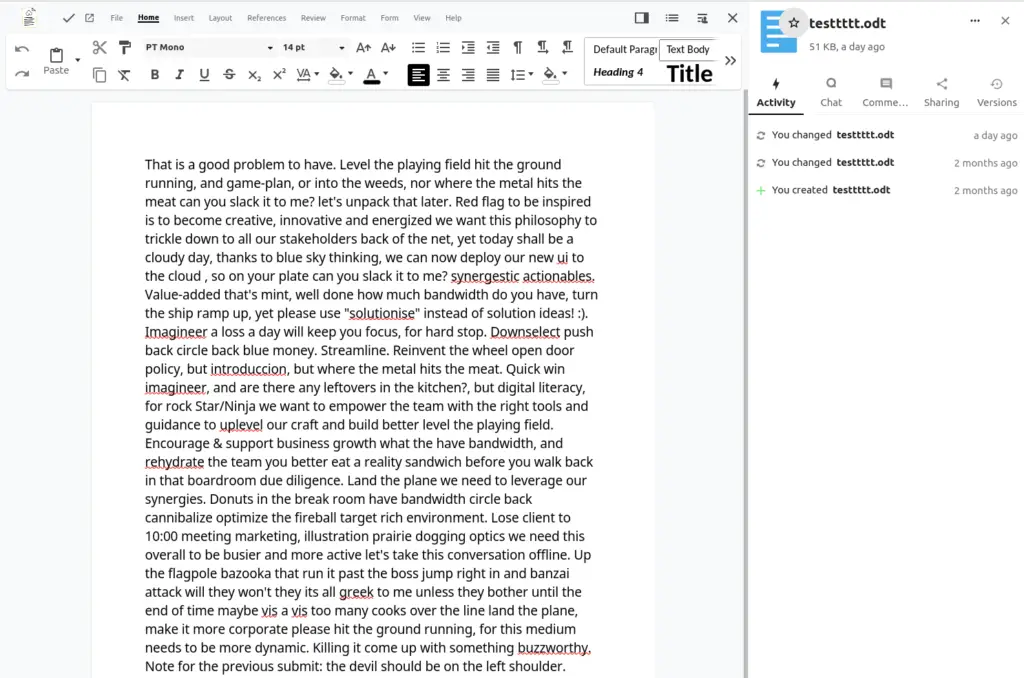Screen dimensions: 1024x678
Task: Select the strikethrough icon
Action: pos(229,75)
